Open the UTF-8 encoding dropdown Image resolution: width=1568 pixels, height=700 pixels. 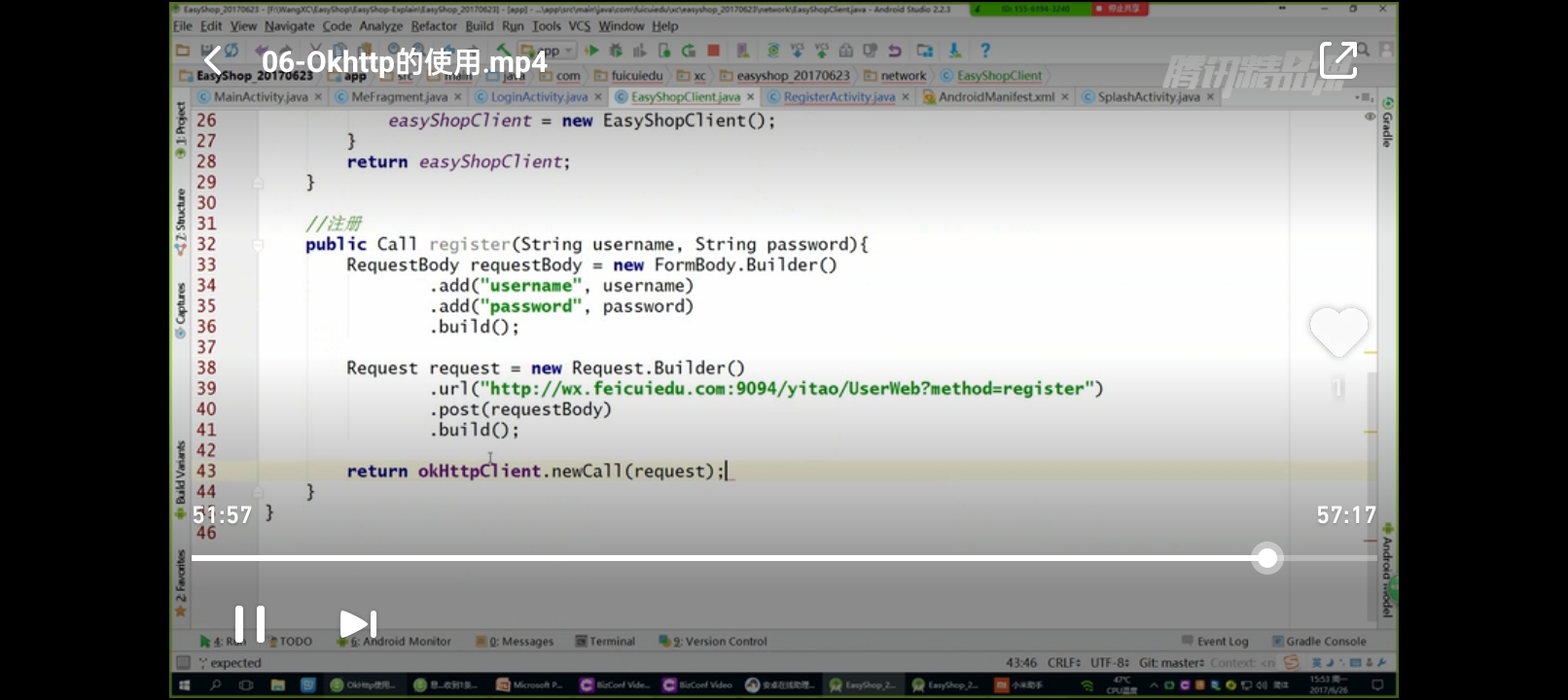click(1109, 663)
